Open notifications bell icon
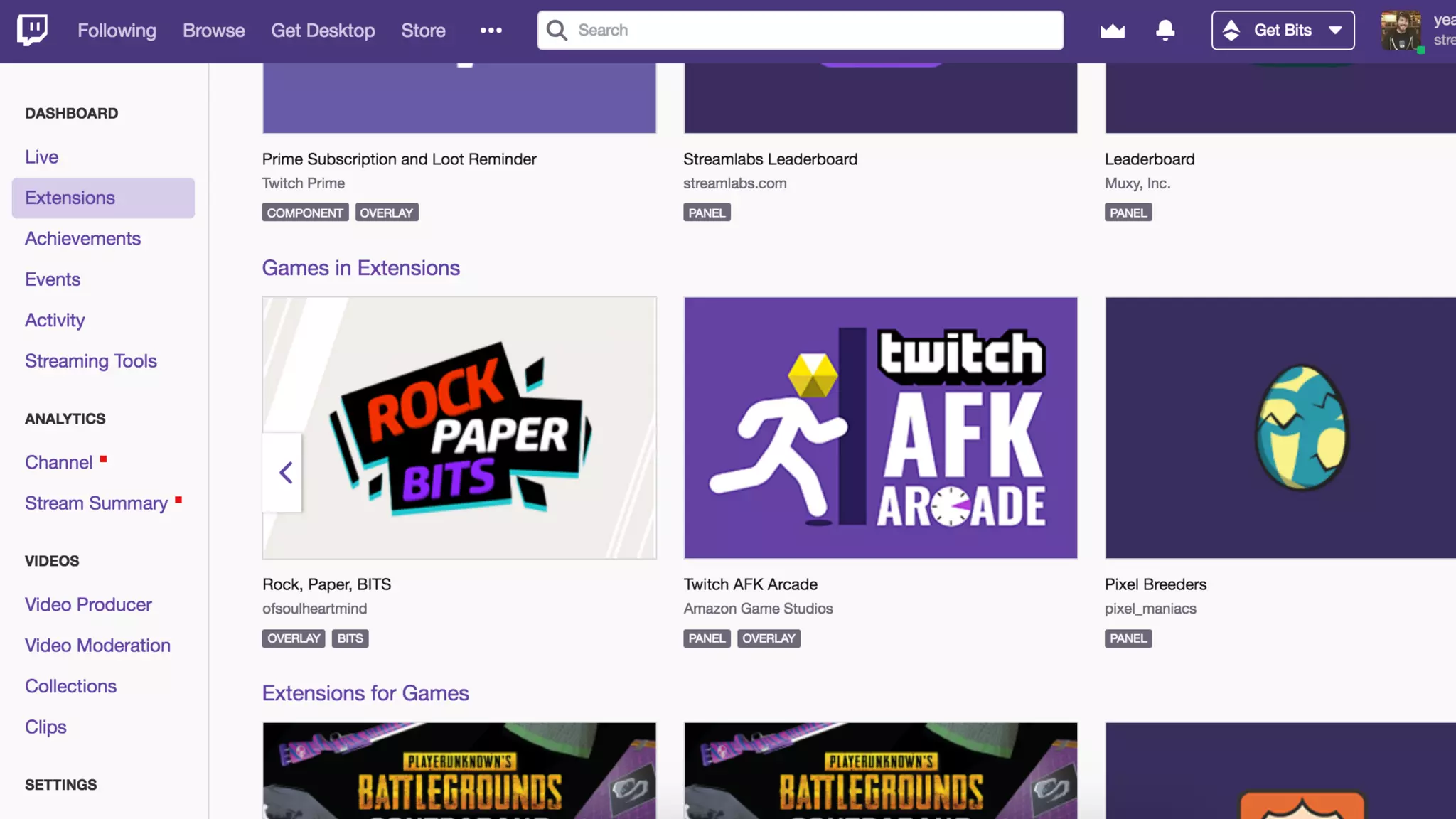Viewport: 1456px width, 819px height. click(x=1165, y=30)
